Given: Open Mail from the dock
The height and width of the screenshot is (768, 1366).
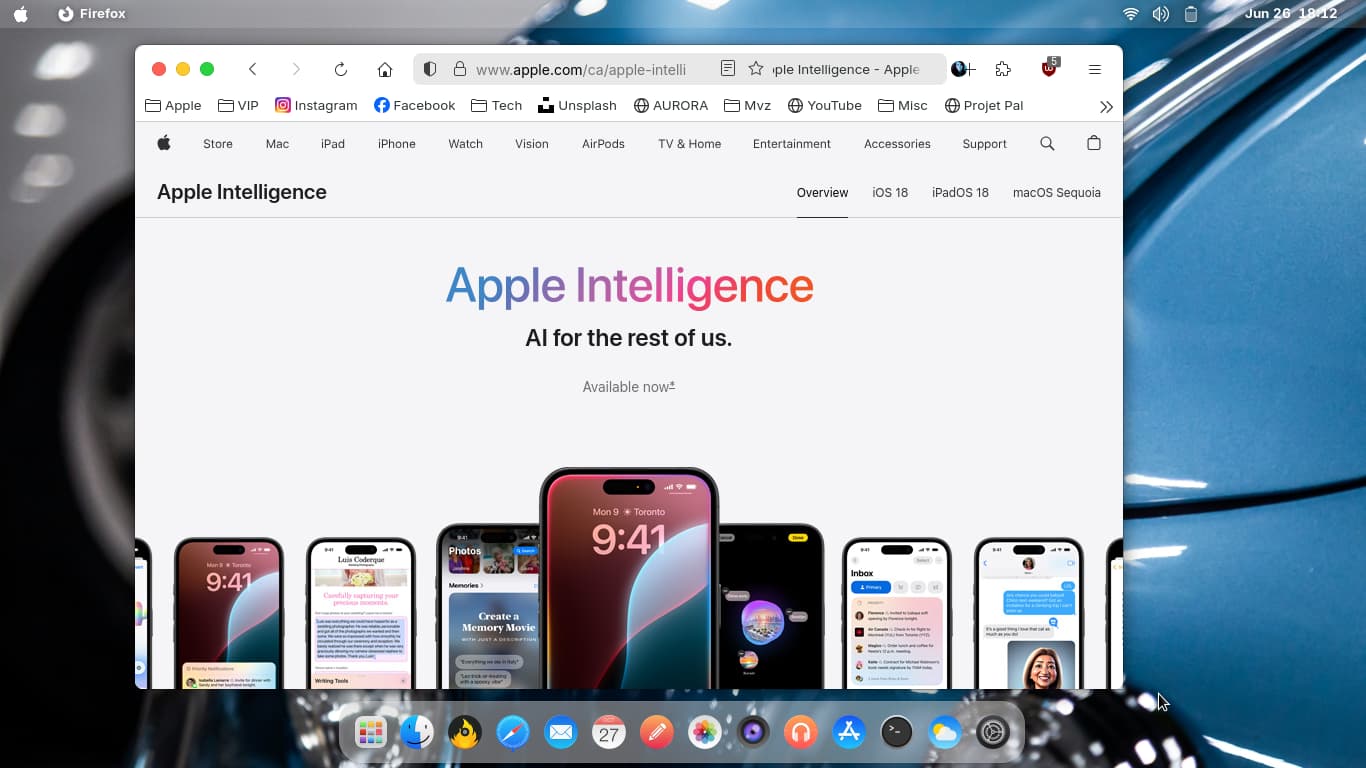Looking at the screenshot, I should 561,733.
